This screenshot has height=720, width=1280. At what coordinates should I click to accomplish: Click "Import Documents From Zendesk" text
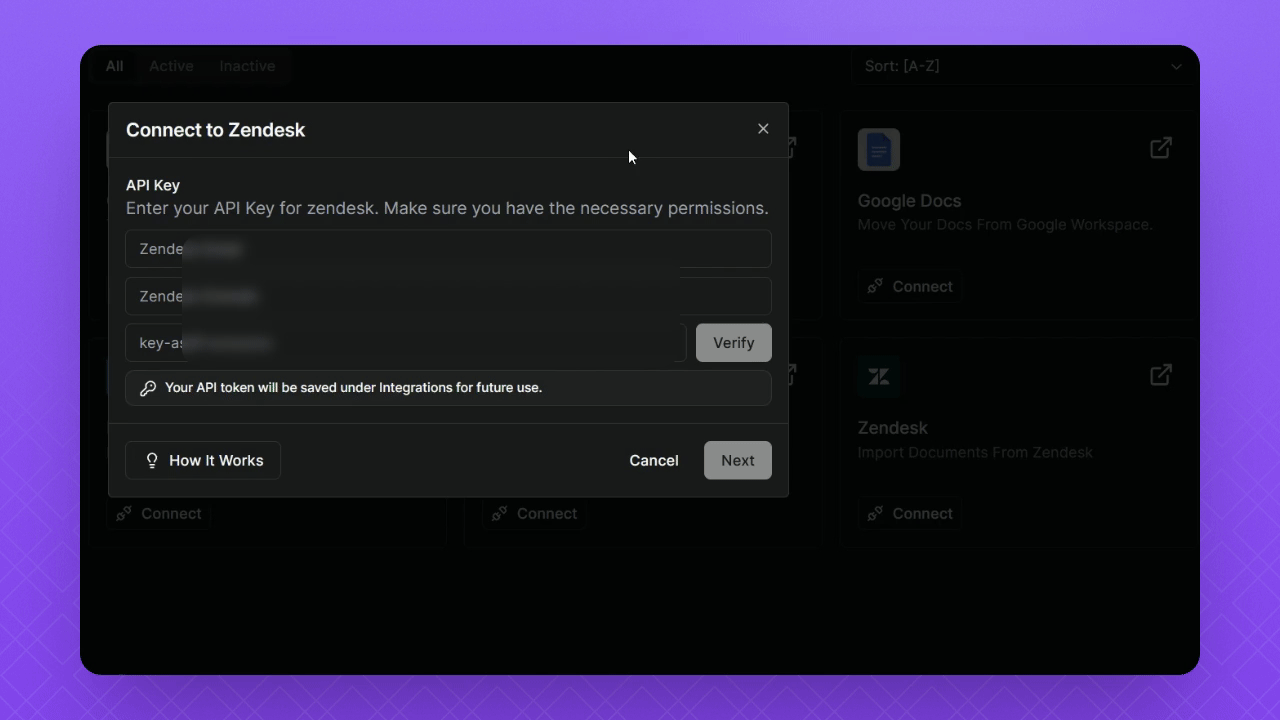[975, 452]
